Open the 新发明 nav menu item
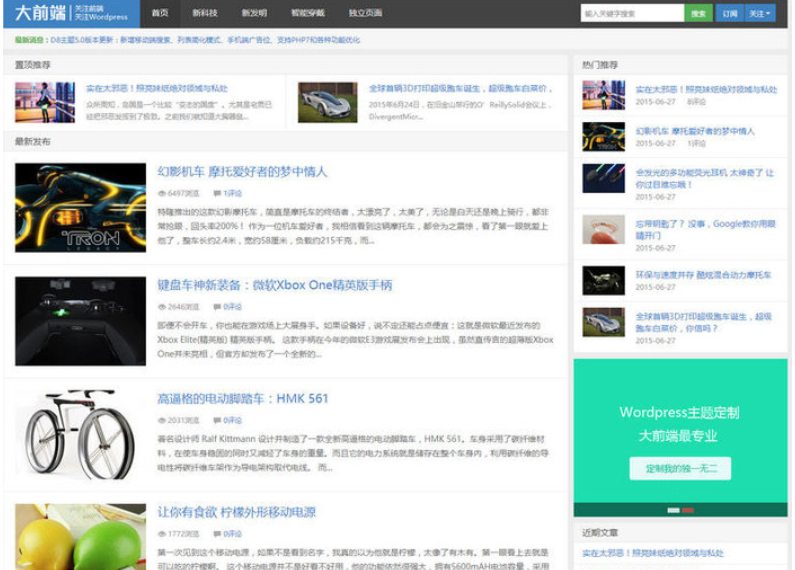The height and width of the screenshot is (570, 795). click(254, 13)
